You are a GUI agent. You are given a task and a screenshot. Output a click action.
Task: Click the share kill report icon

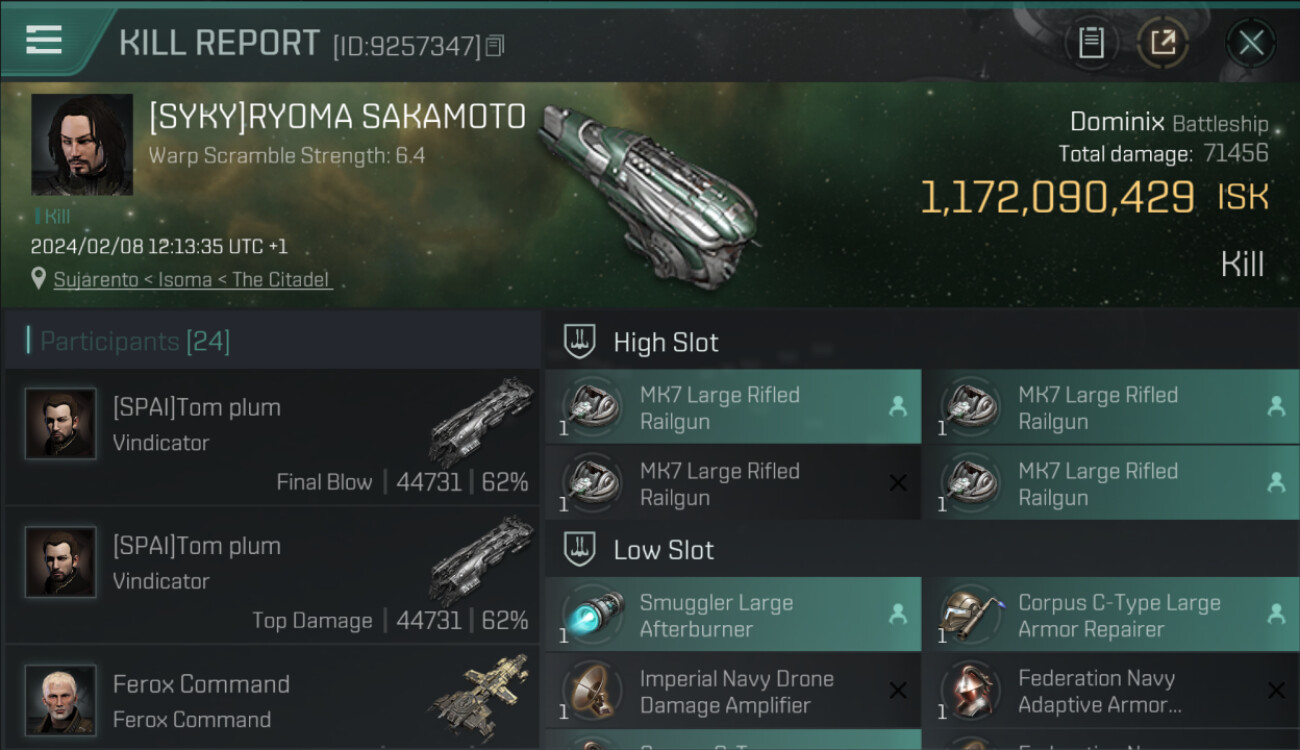click(1162, 43)
